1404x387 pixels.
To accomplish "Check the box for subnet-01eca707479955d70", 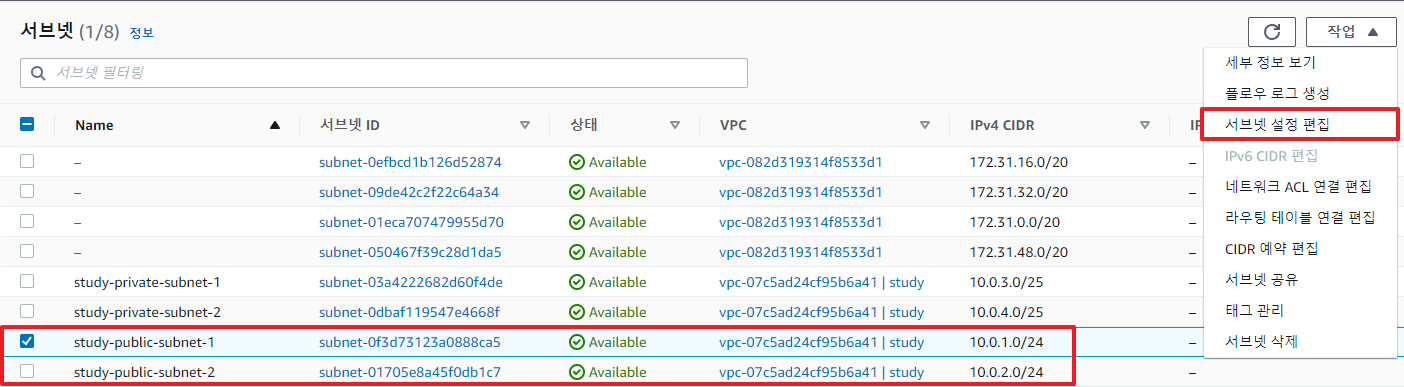I will tap(27, 221).
